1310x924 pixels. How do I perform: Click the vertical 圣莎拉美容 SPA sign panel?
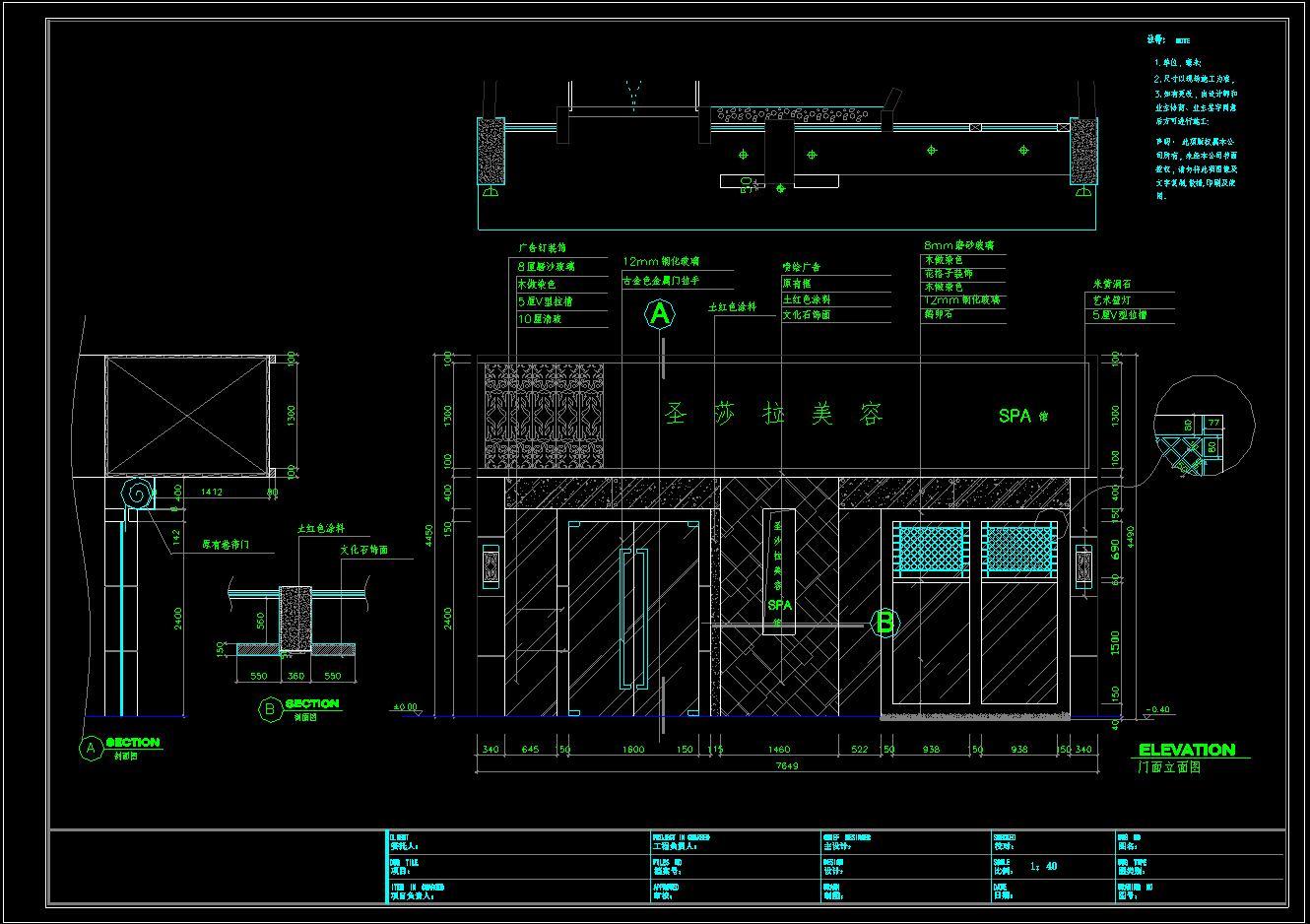click(x=779, y=571)
